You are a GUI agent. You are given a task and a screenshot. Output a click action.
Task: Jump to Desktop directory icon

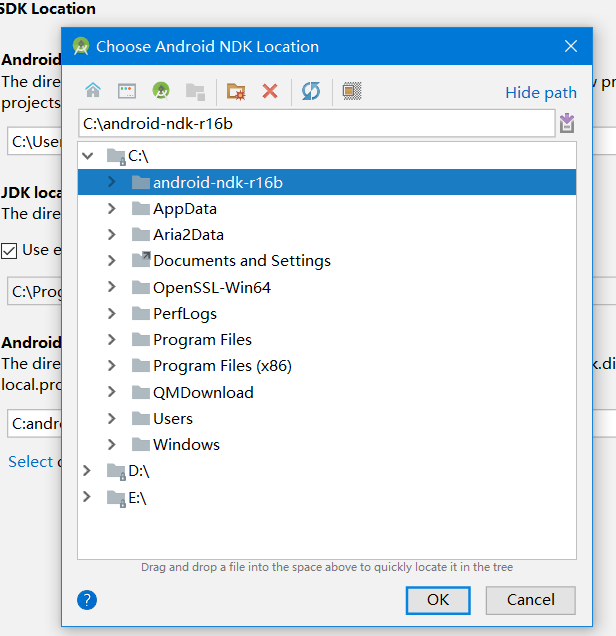coord(127,91)
